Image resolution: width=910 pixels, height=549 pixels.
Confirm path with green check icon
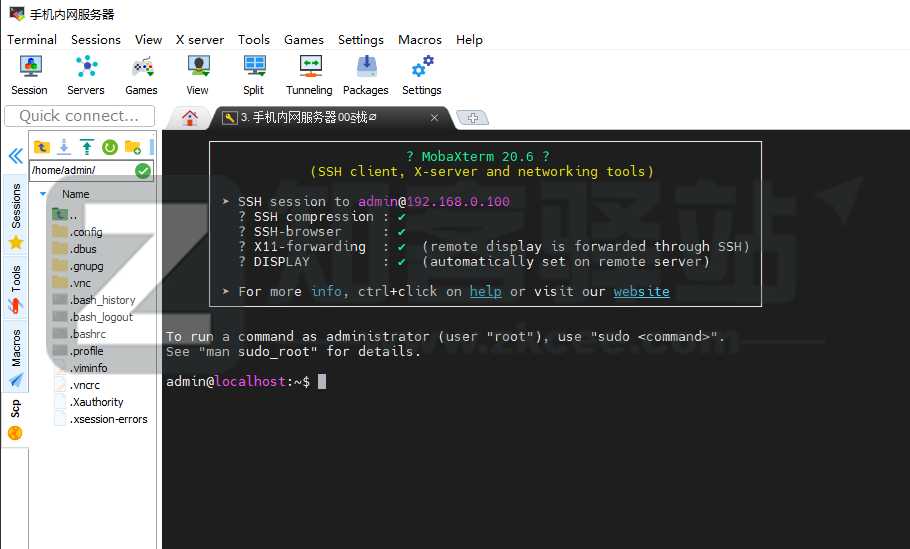pyautogui.click(x=143, y=171)
